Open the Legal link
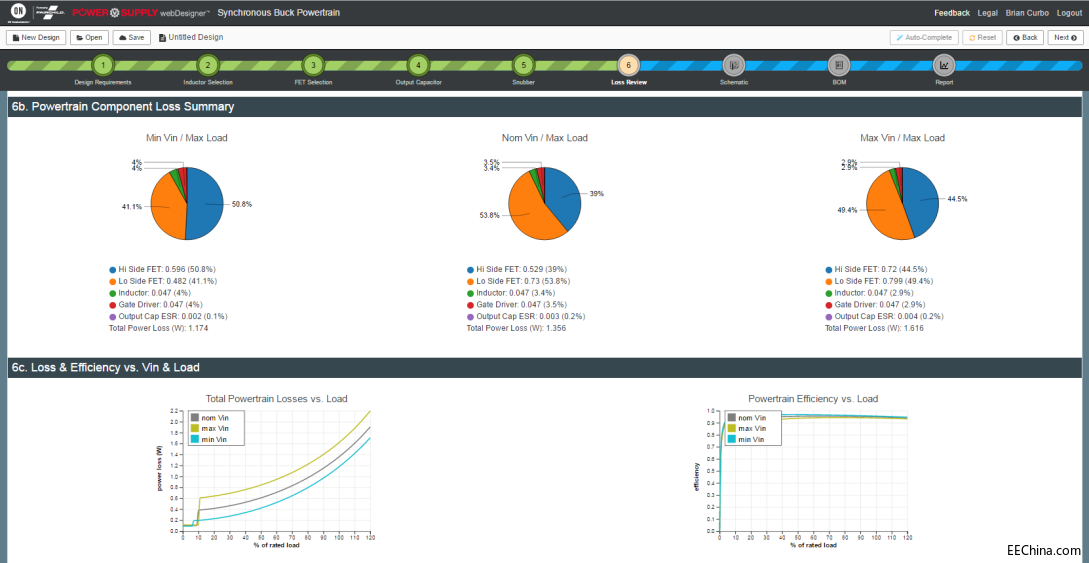 tap(988, 13)
